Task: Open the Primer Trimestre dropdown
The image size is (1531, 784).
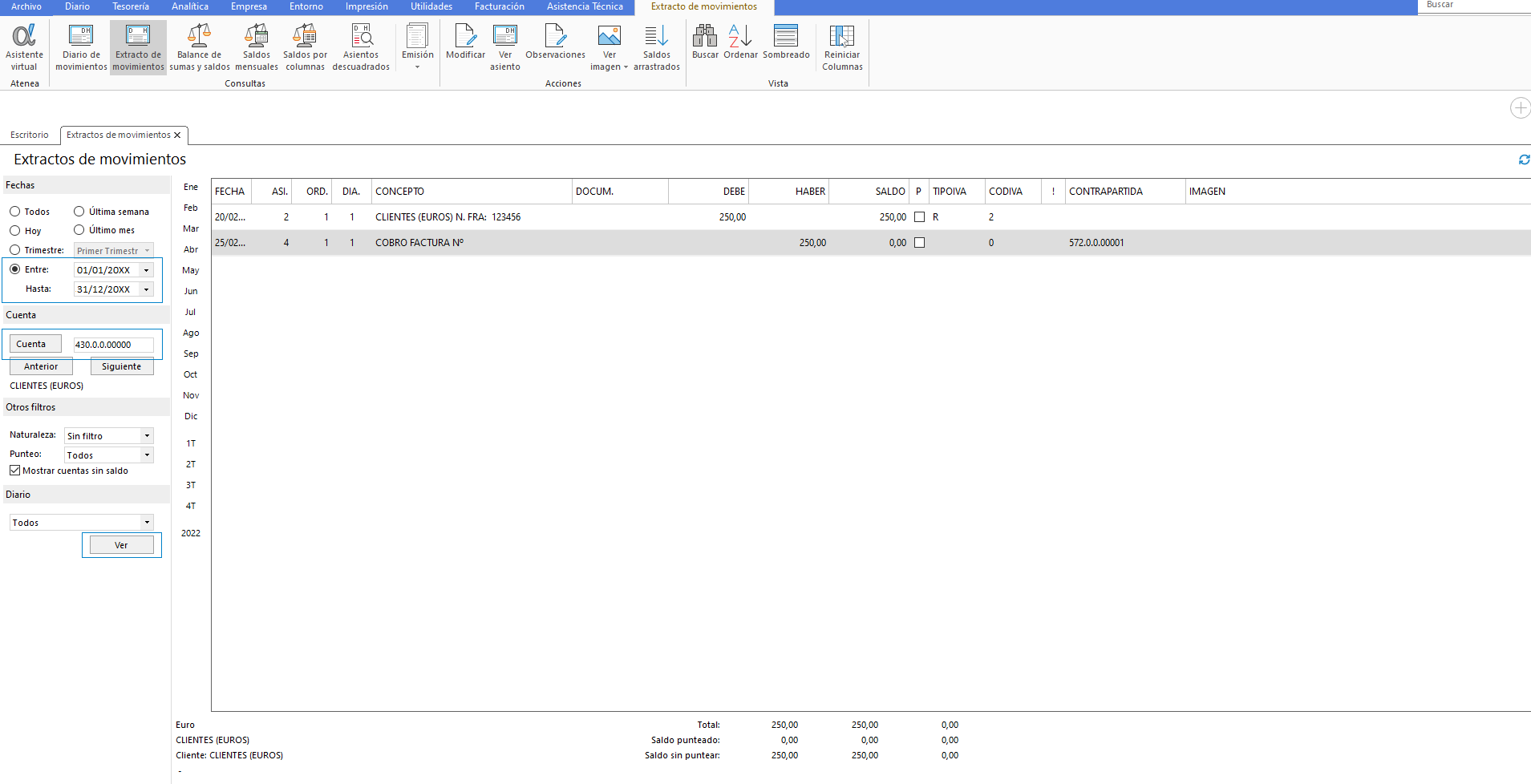Action: tap(147, 251)
